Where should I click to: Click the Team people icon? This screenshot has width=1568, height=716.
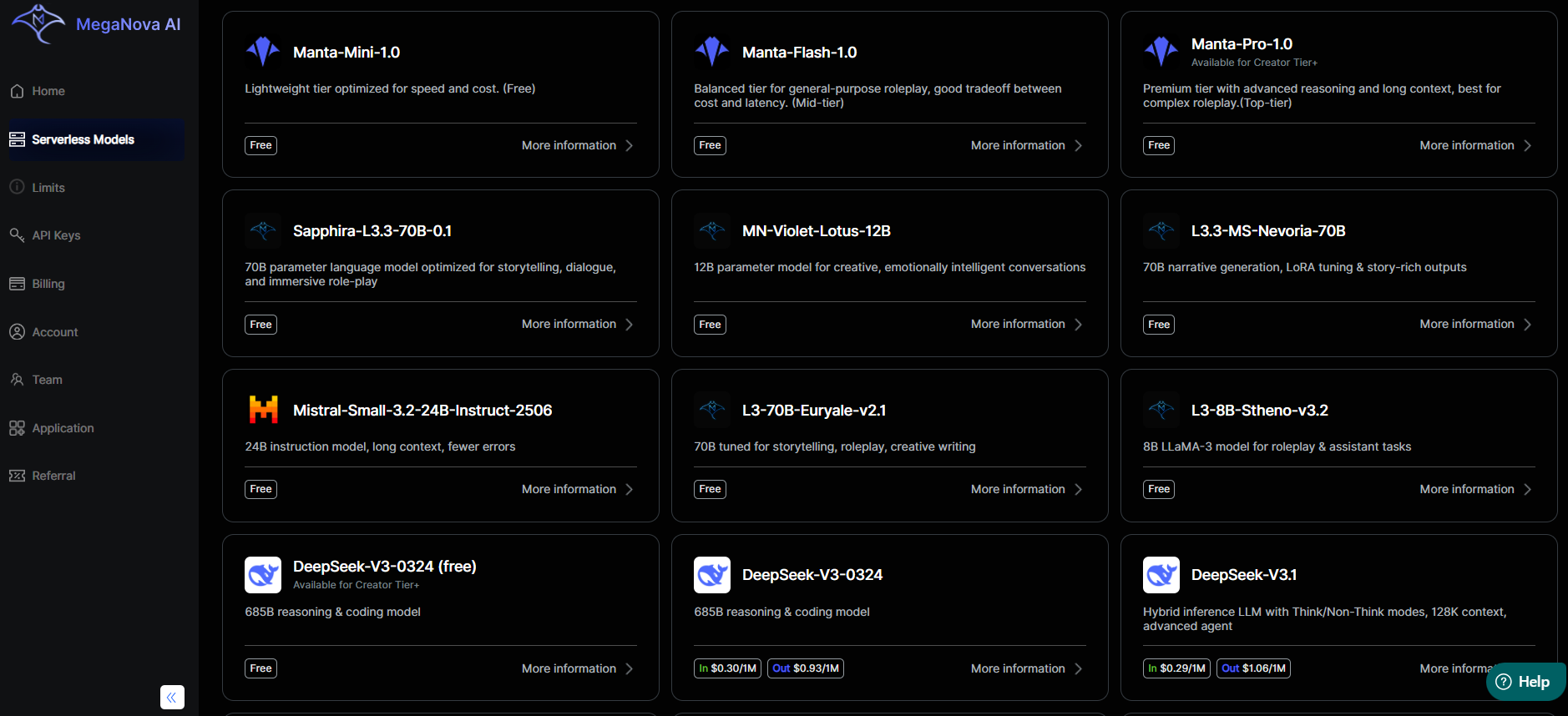pyautogui.click(x=17, y=380)
